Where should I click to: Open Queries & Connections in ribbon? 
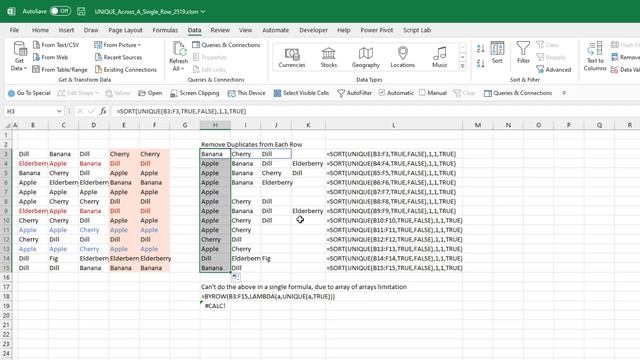(226, 45)
